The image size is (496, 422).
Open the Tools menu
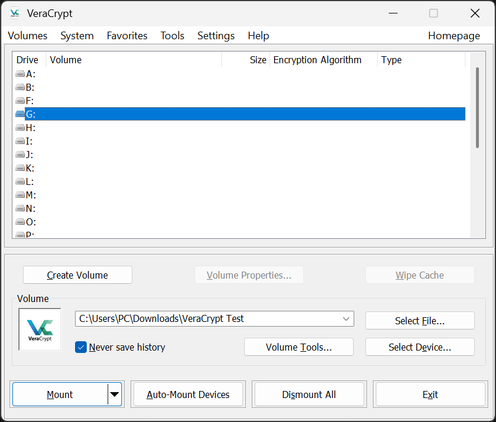coord(172,35)
